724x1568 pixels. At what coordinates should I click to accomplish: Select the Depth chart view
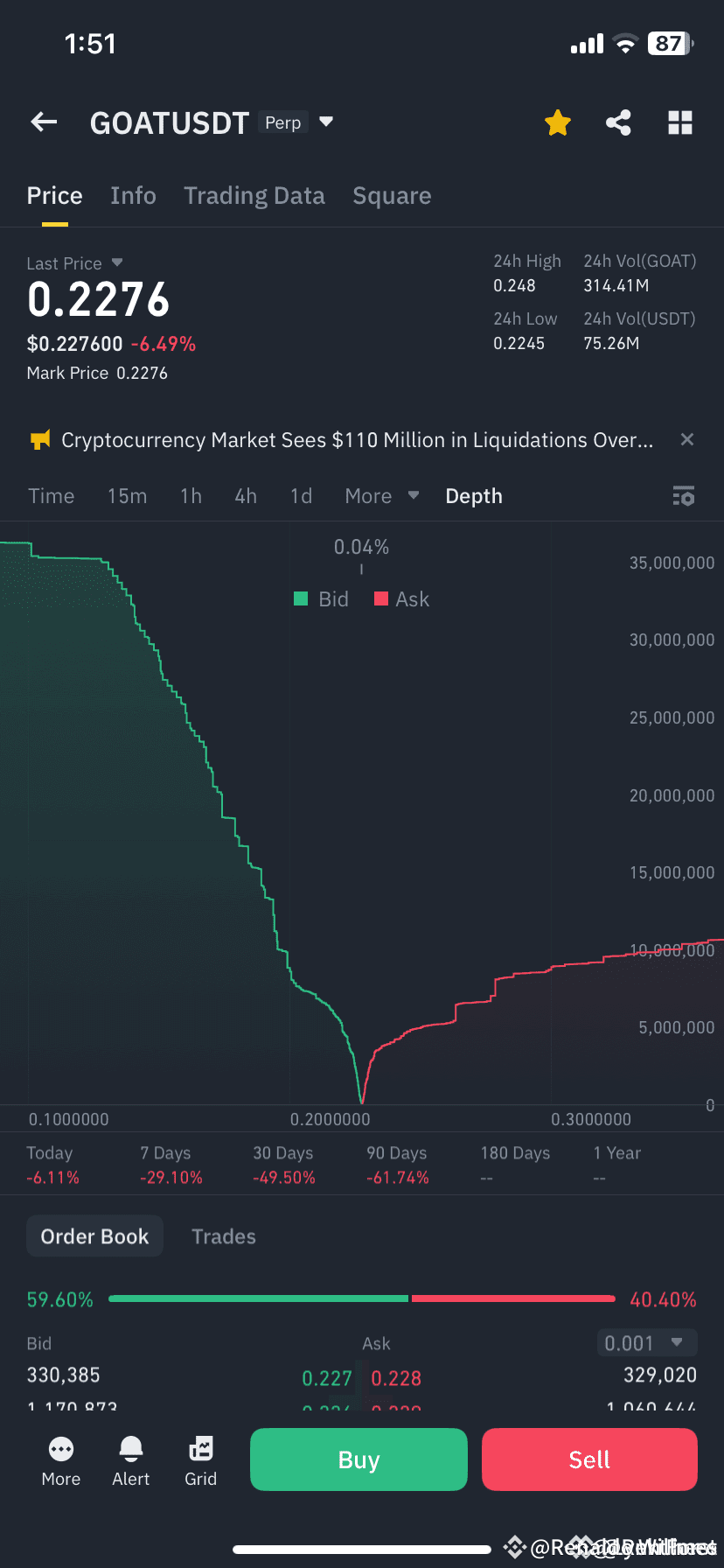(x=474, y=496)
